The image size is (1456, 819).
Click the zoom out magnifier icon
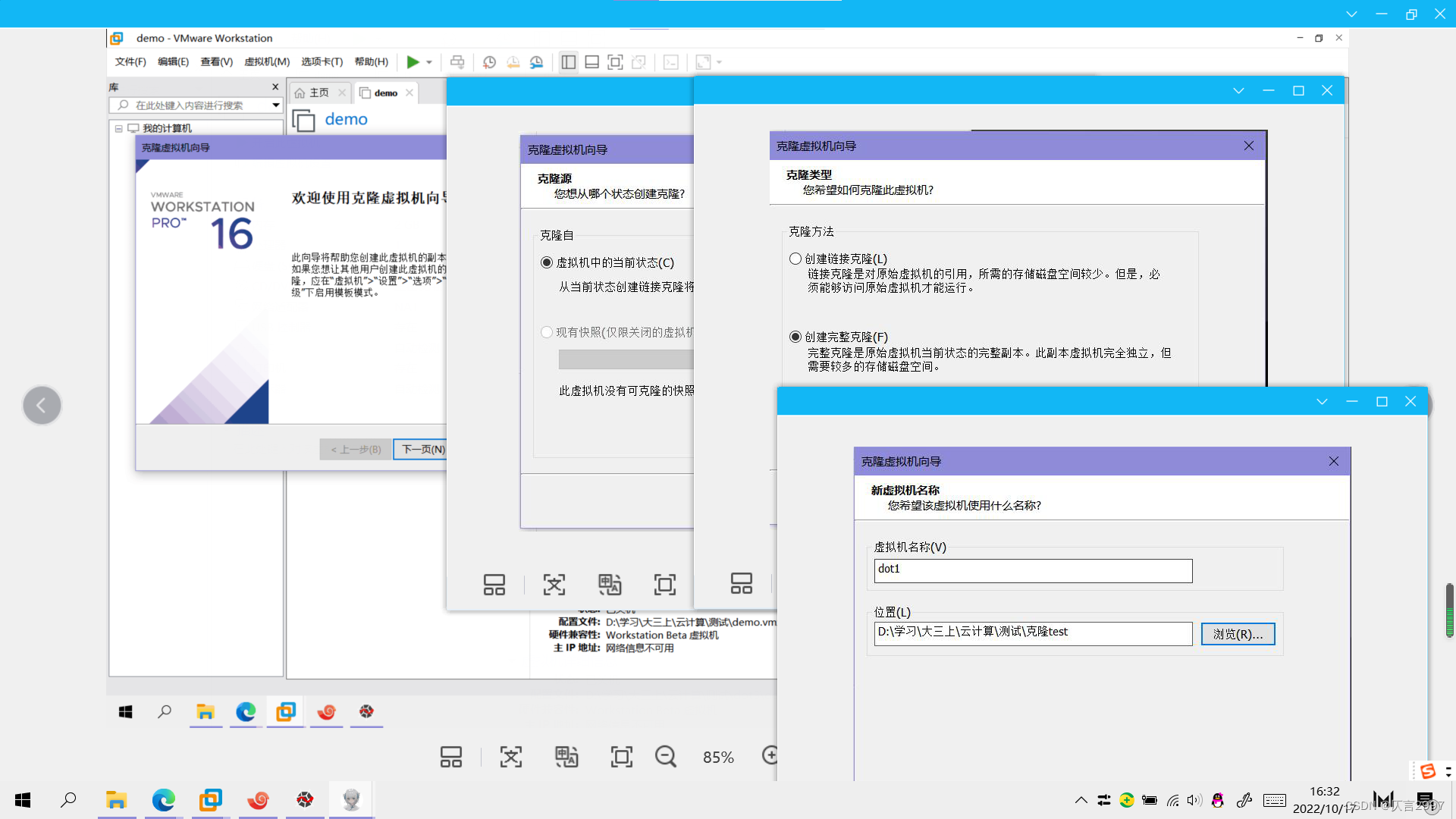pyautogui.click(x=665, y=756)
